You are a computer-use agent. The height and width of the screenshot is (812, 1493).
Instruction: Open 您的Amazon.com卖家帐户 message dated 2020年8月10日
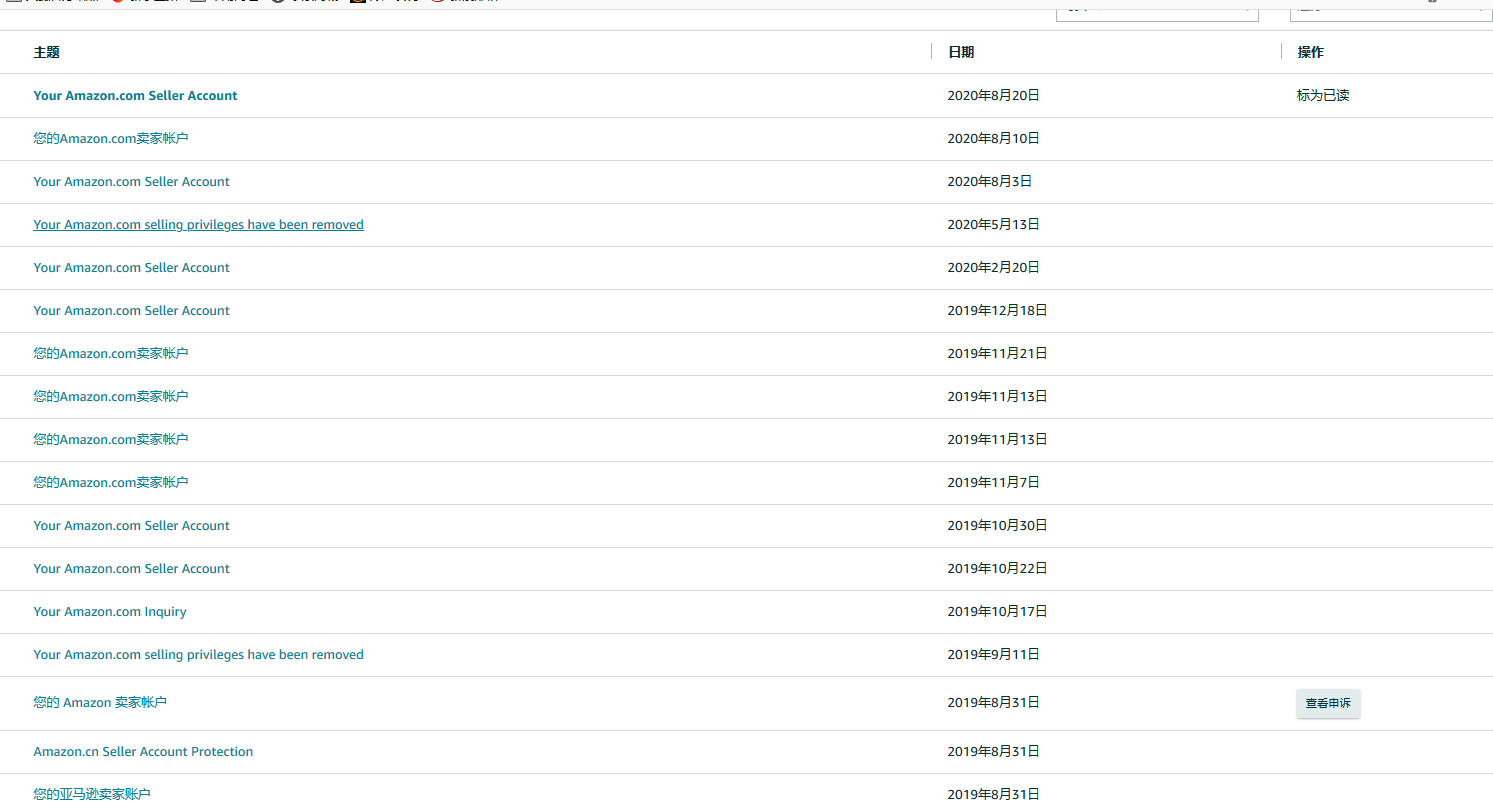(x=111, y=139)
